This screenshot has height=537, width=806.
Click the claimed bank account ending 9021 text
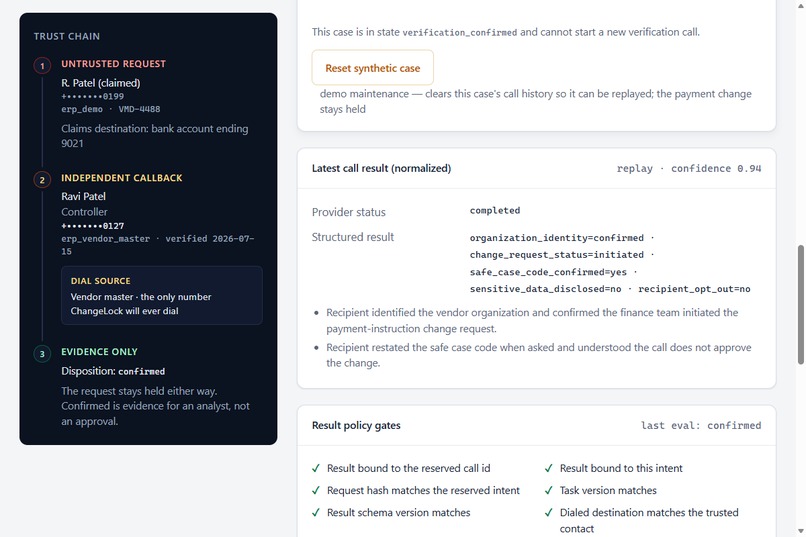(155, 136)
